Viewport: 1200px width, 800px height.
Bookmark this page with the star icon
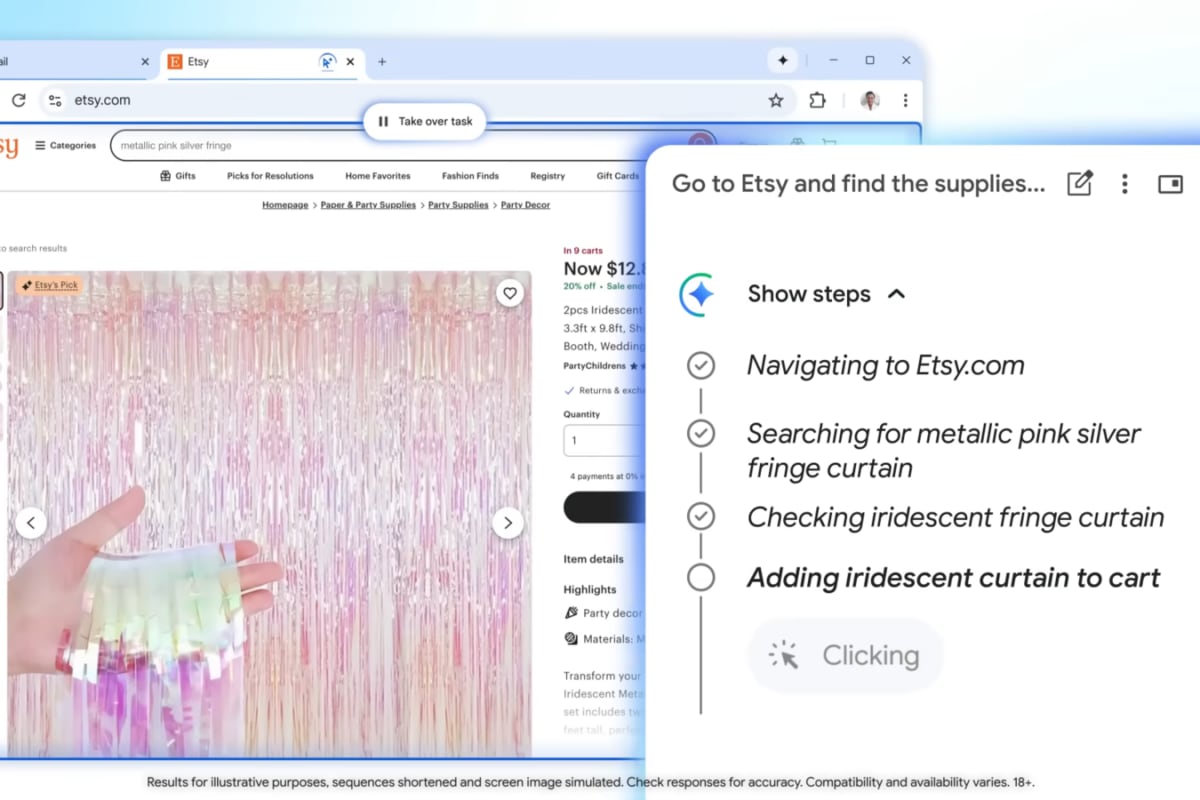776,100
